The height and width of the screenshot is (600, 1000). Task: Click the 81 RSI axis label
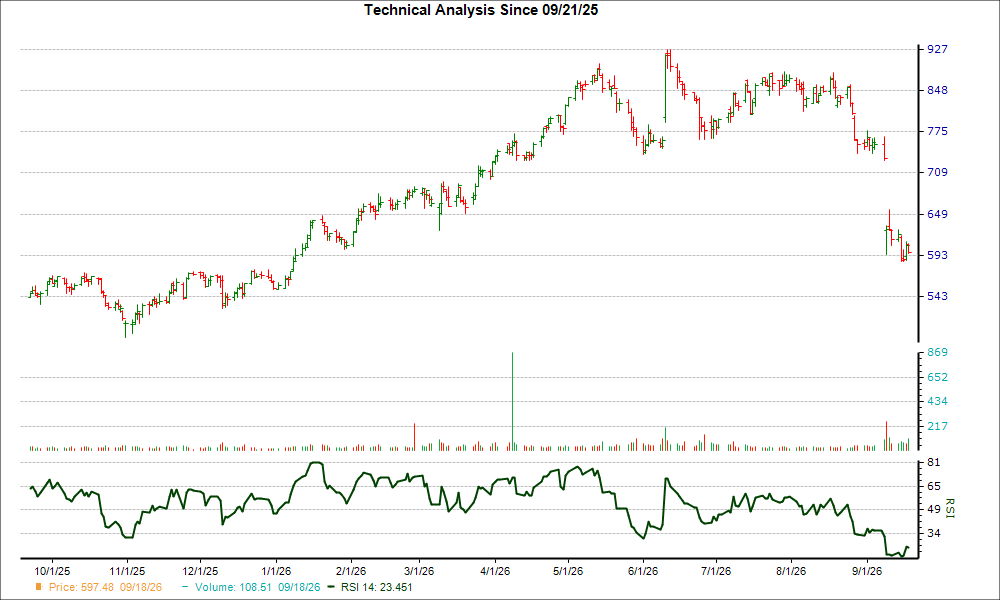934,462
